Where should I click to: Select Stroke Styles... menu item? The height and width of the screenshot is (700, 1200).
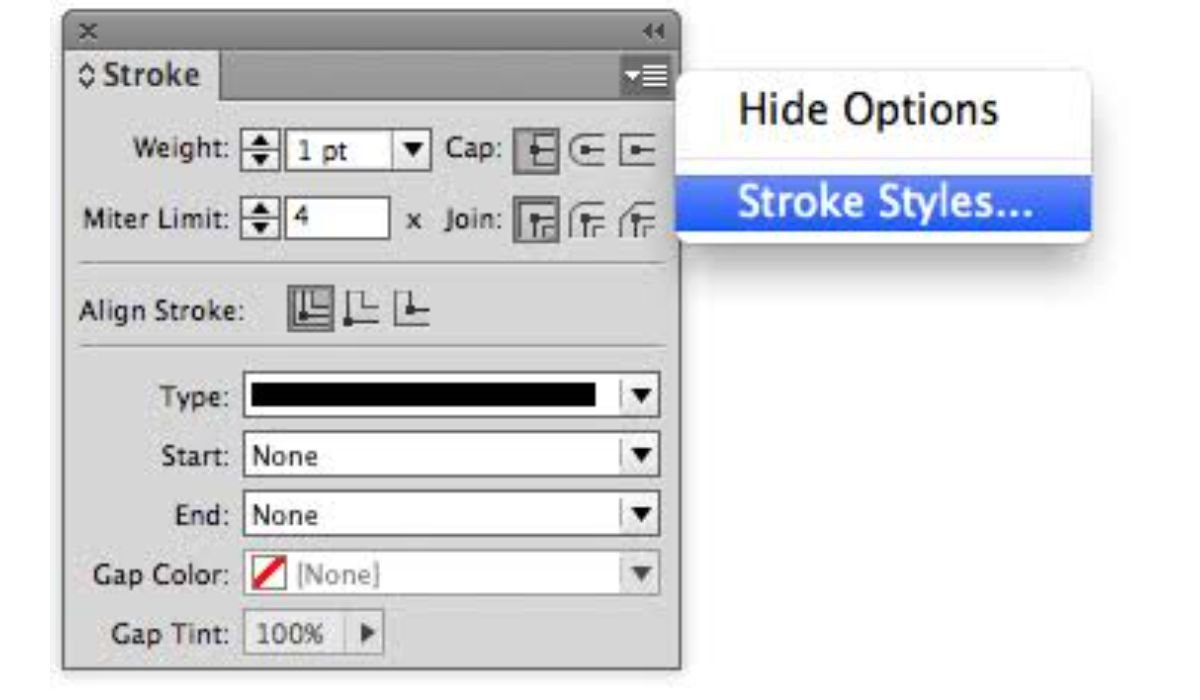[x=884, y=203]
